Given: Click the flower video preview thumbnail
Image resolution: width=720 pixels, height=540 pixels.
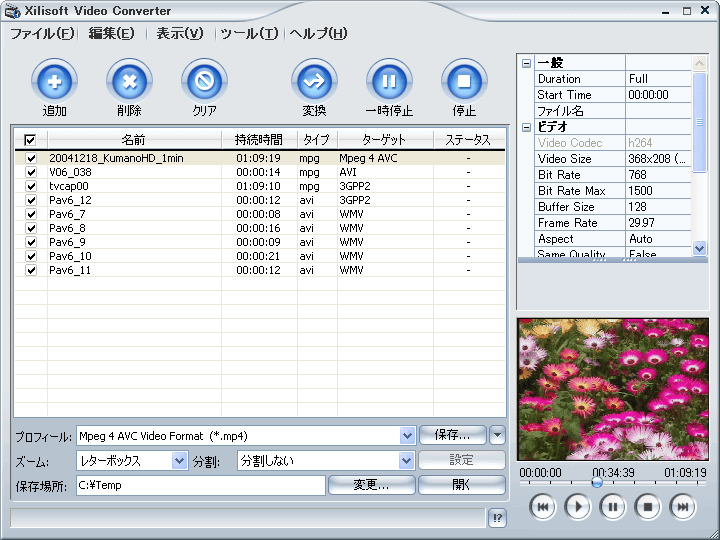Looking at the screenshot, I should (x=613, y=390).
